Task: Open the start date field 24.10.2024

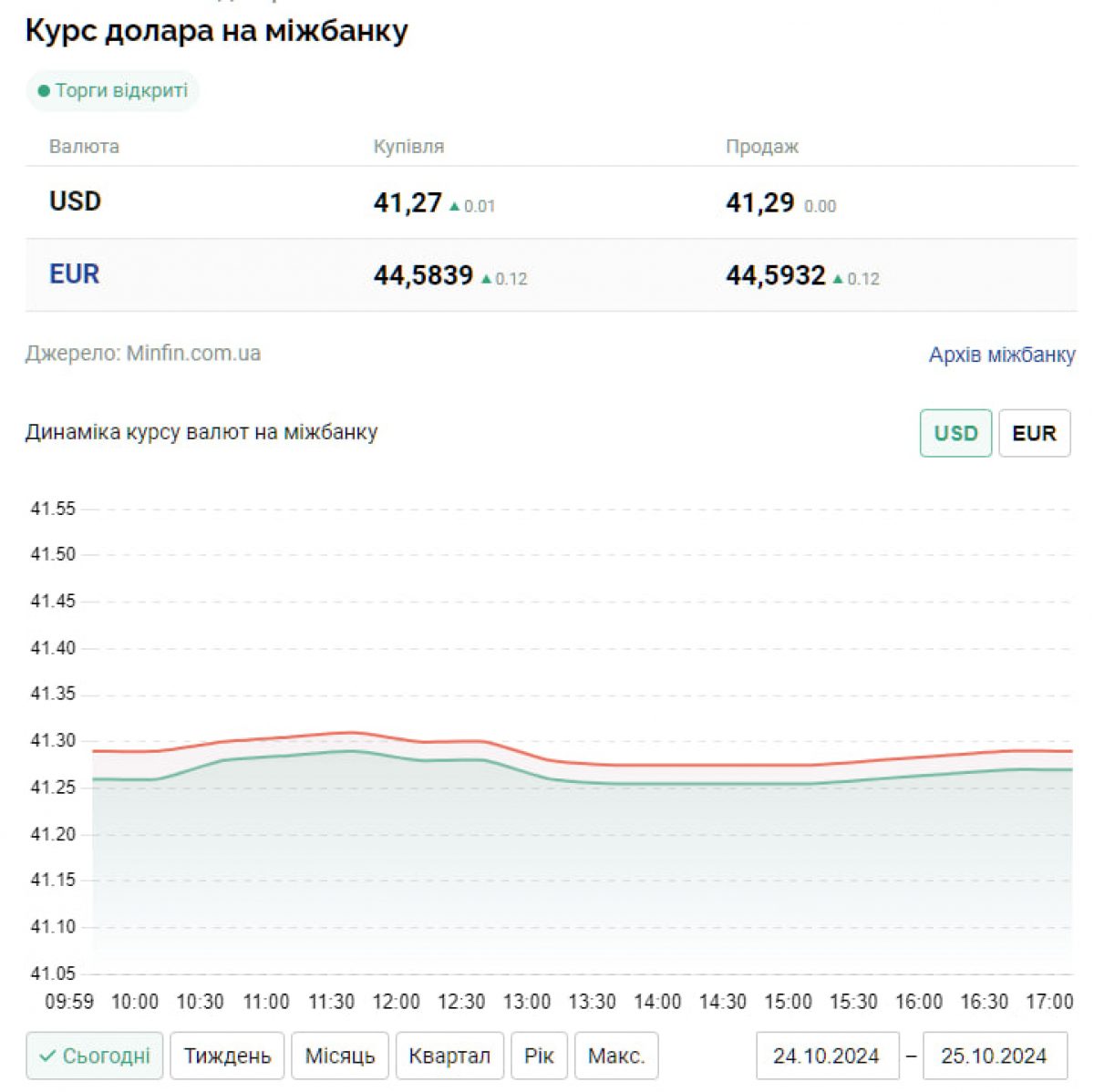Action: click(x=826, y=1056)
